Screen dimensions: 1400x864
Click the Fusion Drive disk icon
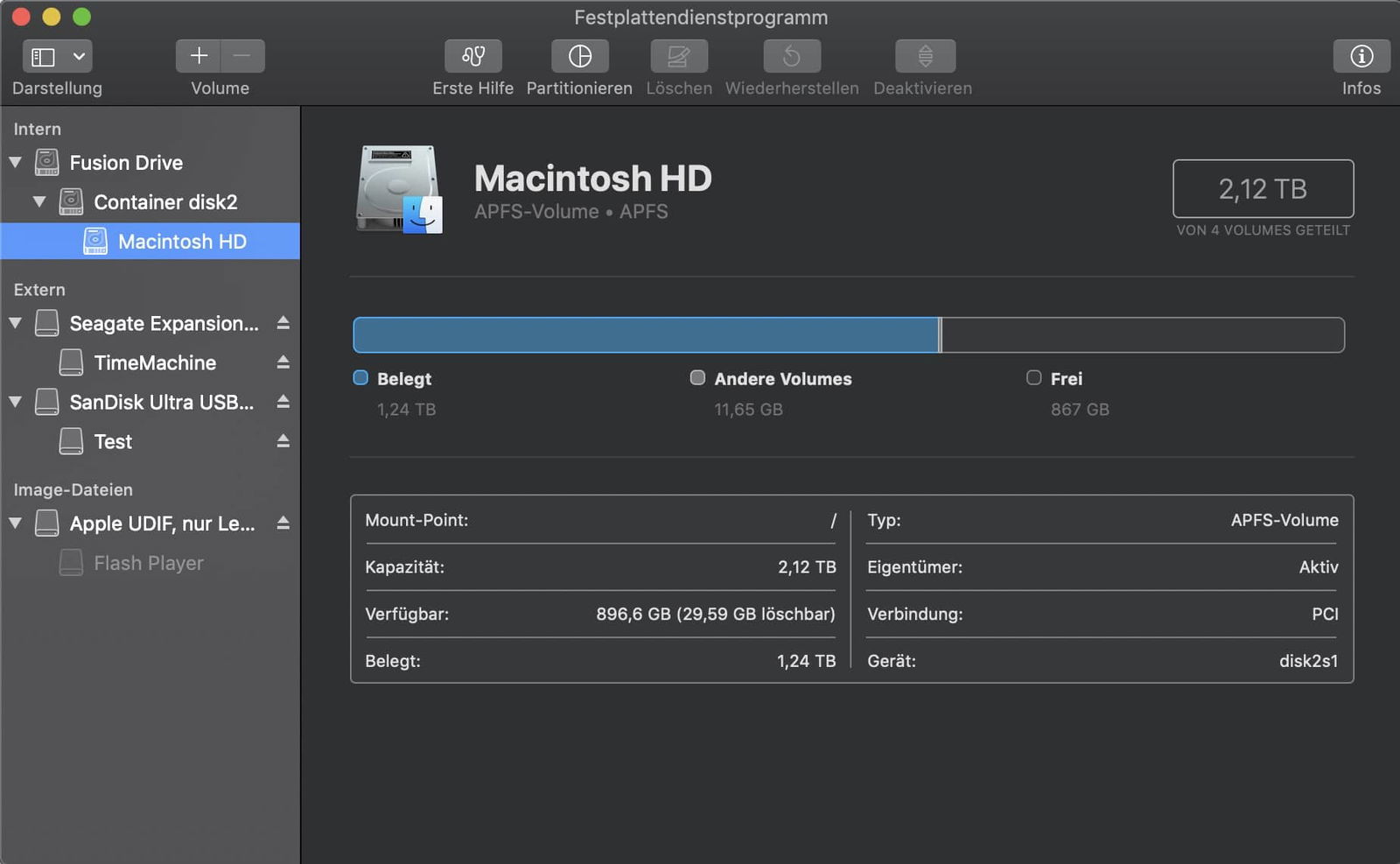click(46, 162)
